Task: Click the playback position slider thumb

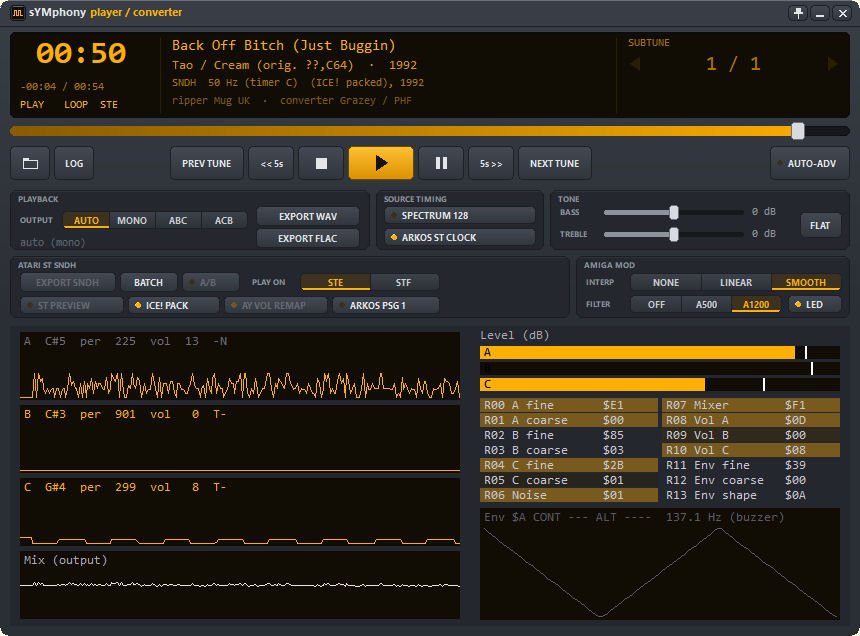Action: click(x=798, y=131)
